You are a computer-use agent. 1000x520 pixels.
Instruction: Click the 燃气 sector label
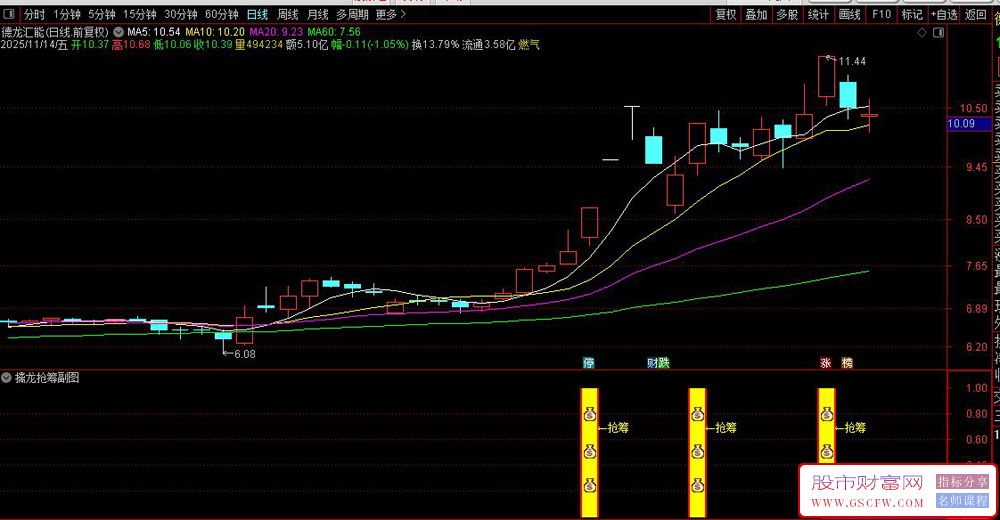tap(529, 45)
